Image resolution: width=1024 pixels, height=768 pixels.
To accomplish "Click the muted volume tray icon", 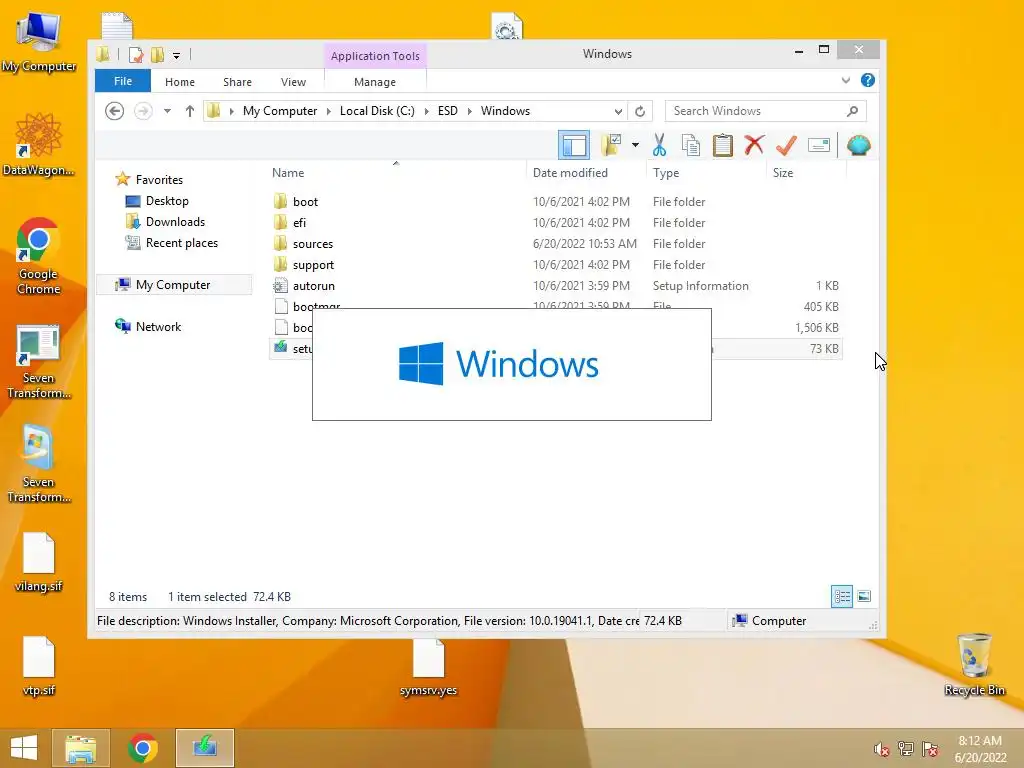I will (x=882, y=749).
